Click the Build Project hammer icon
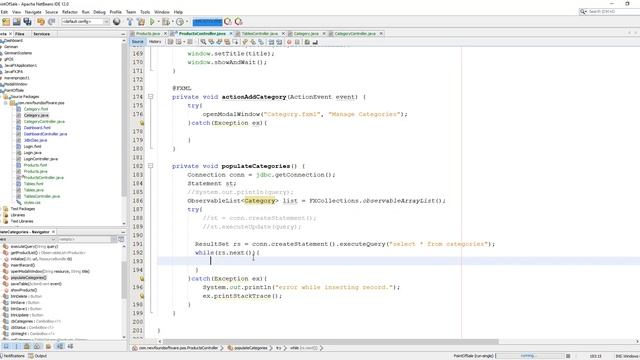 (x=130, y=22)
